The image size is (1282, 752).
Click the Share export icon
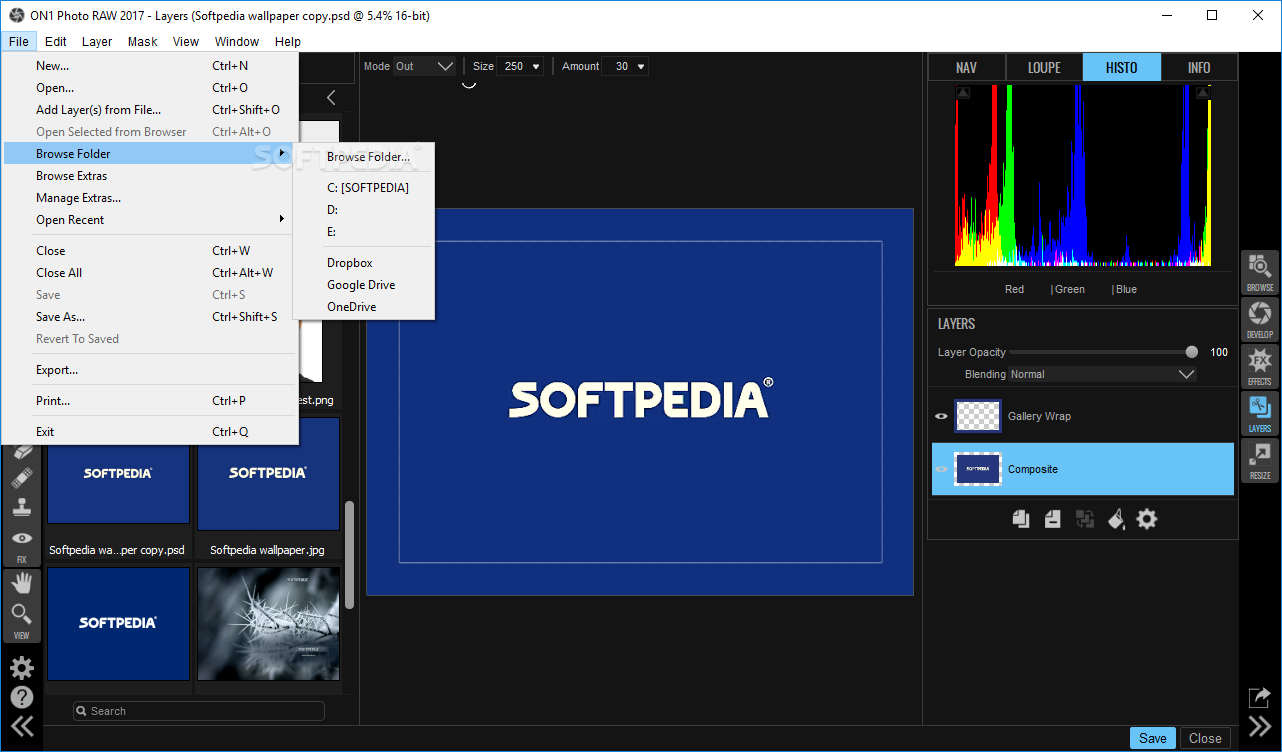(1260, 697)
